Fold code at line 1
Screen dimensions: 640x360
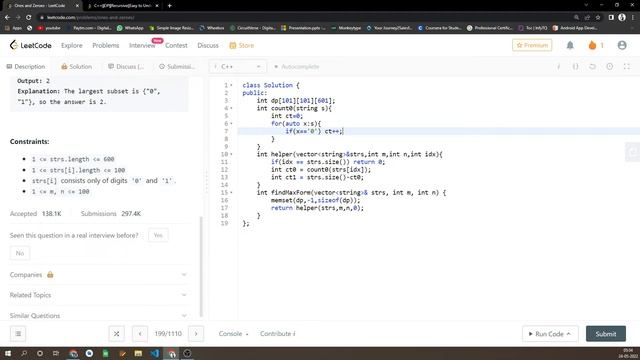pos(231,85)
